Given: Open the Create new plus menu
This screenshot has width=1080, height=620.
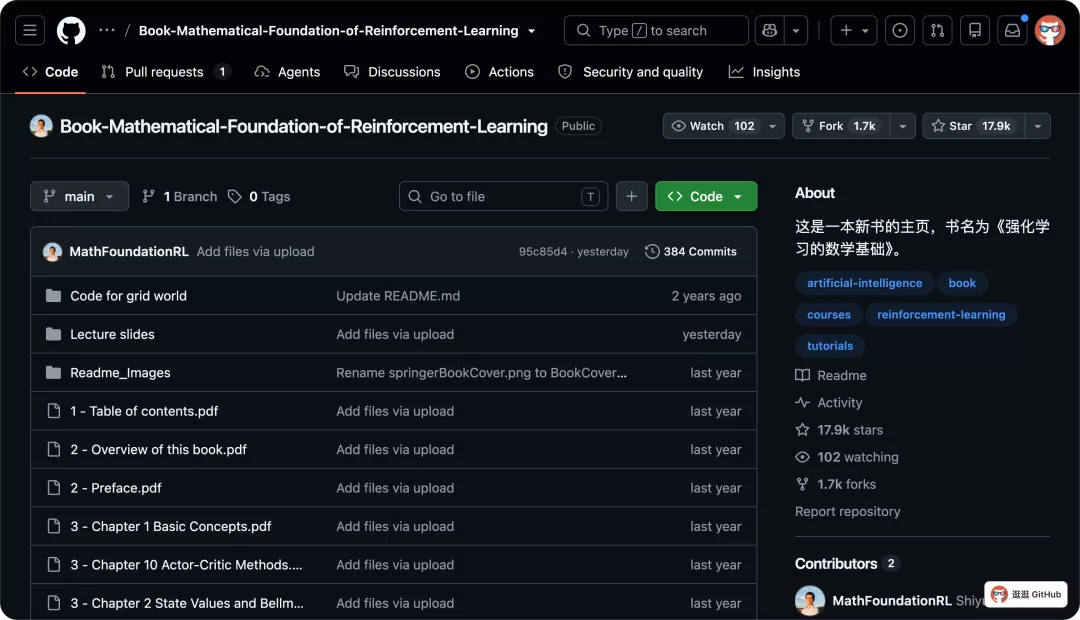Looking at the screenshot, I should click(x=854, y=30).
